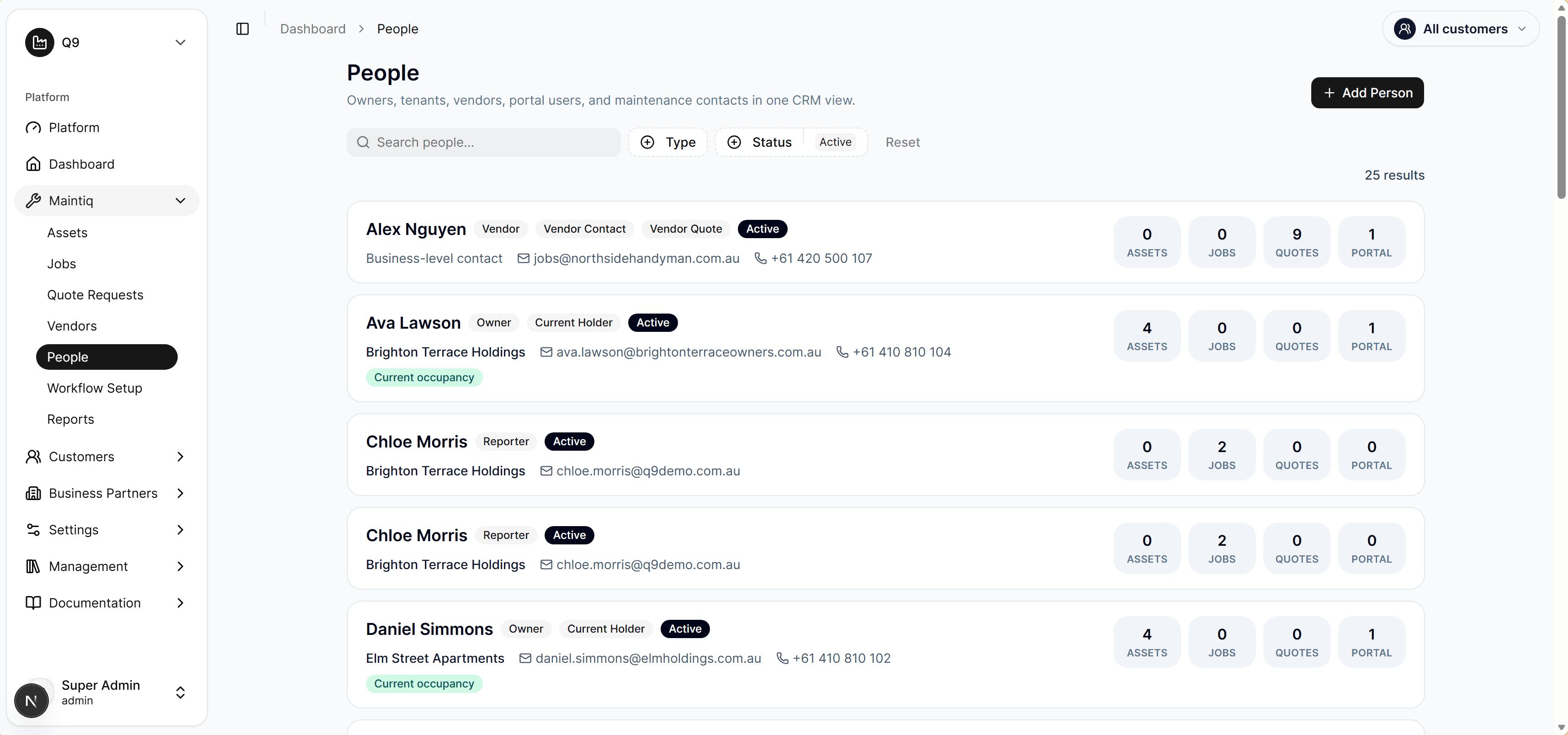The image size is (1568, 735).
Task: Expand the Business Partners chevron
Action: [x=180, y=493]
